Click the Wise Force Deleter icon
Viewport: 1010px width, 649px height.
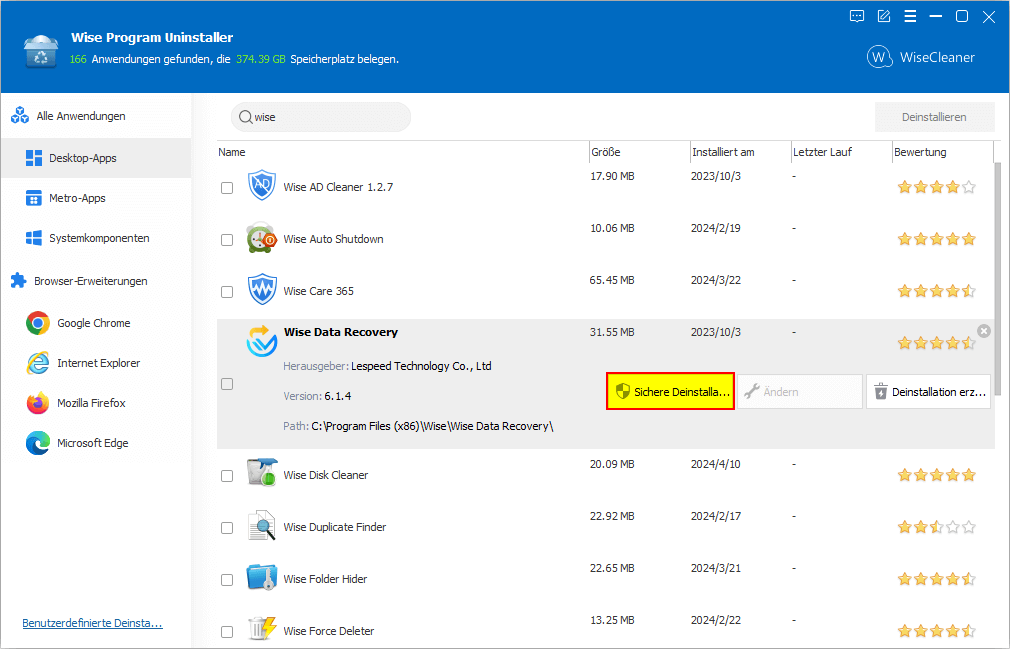[262, 629]
